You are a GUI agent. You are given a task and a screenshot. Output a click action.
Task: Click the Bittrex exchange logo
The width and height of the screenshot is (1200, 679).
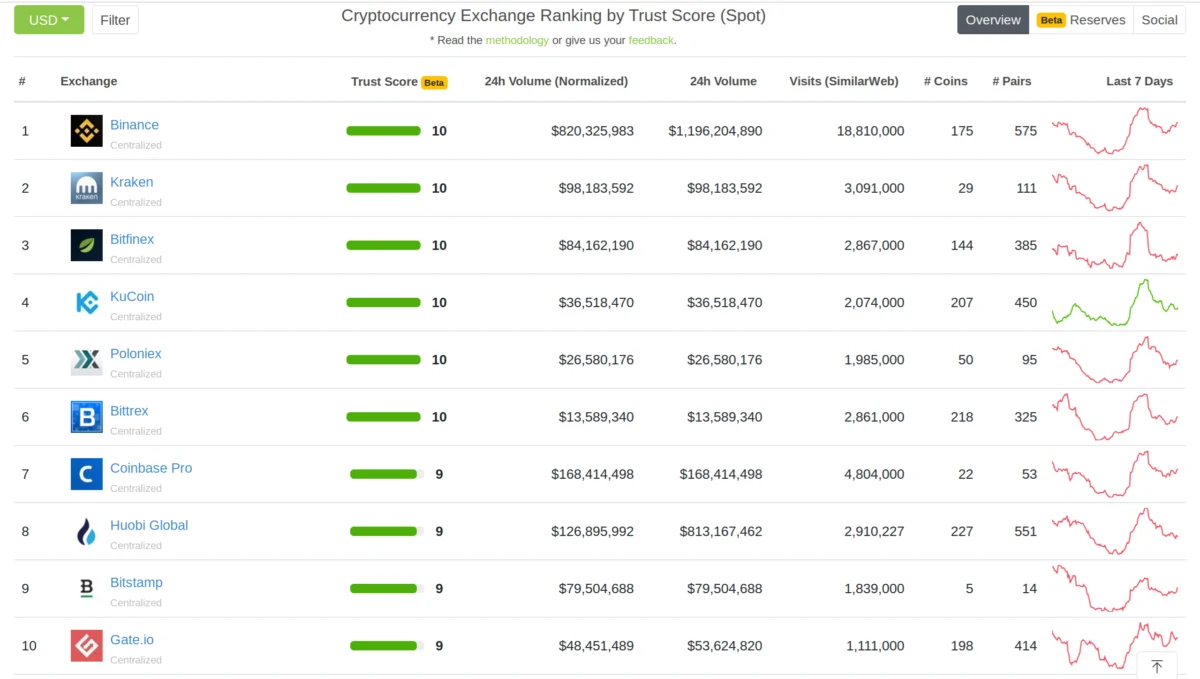86,417
